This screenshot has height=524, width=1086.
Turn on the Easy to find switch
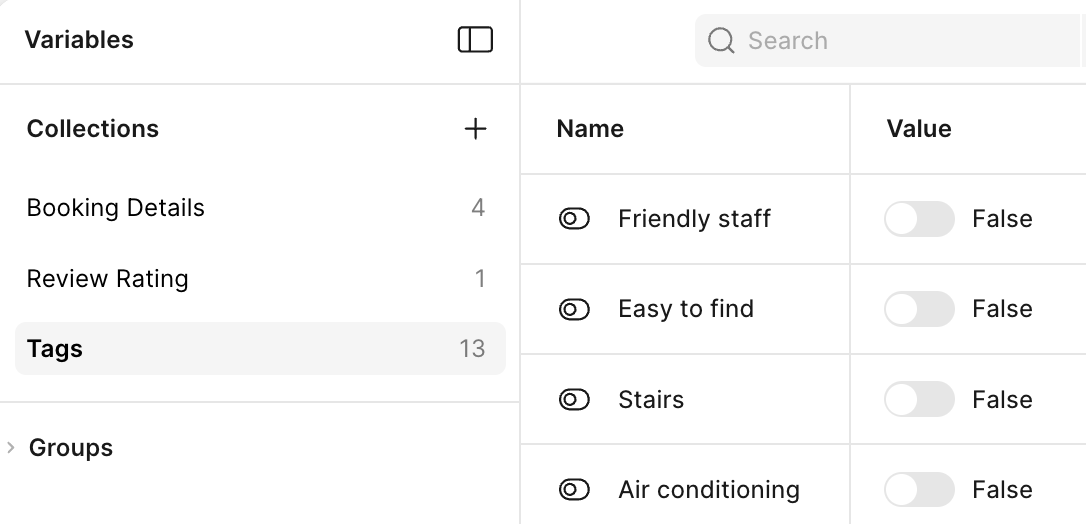(x=919, y=309)
